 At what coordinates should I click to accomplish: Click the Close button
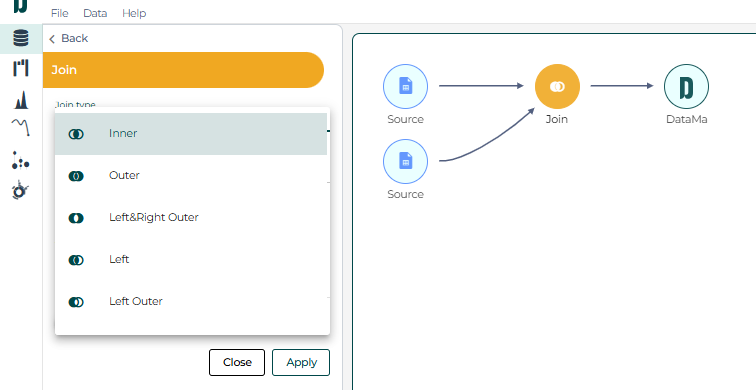tap(237, 362)
